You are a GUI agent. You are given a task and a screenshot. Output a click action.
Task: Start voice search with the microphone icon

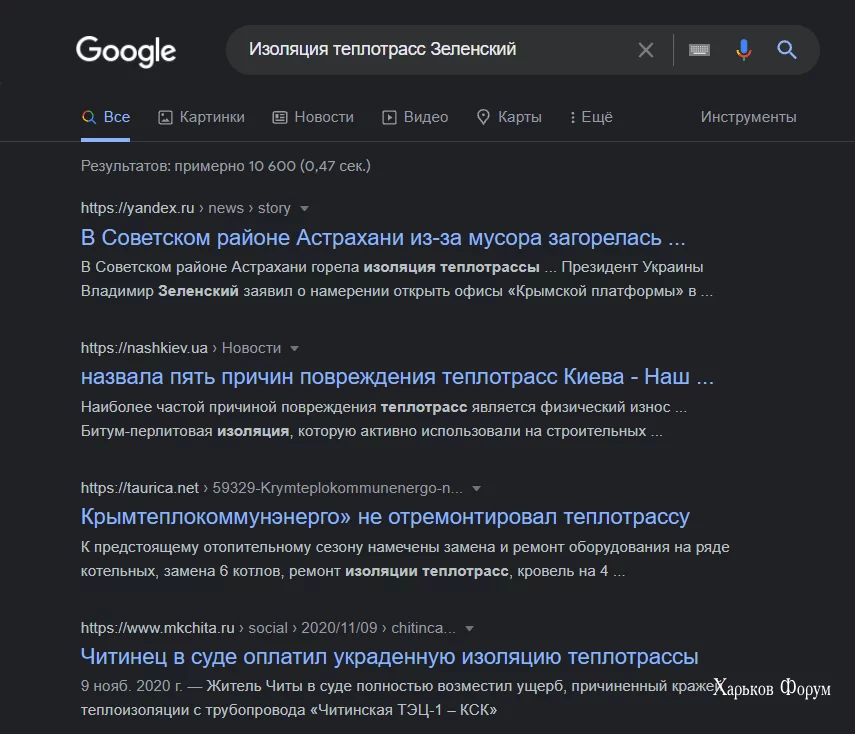(x=744, y=50)
